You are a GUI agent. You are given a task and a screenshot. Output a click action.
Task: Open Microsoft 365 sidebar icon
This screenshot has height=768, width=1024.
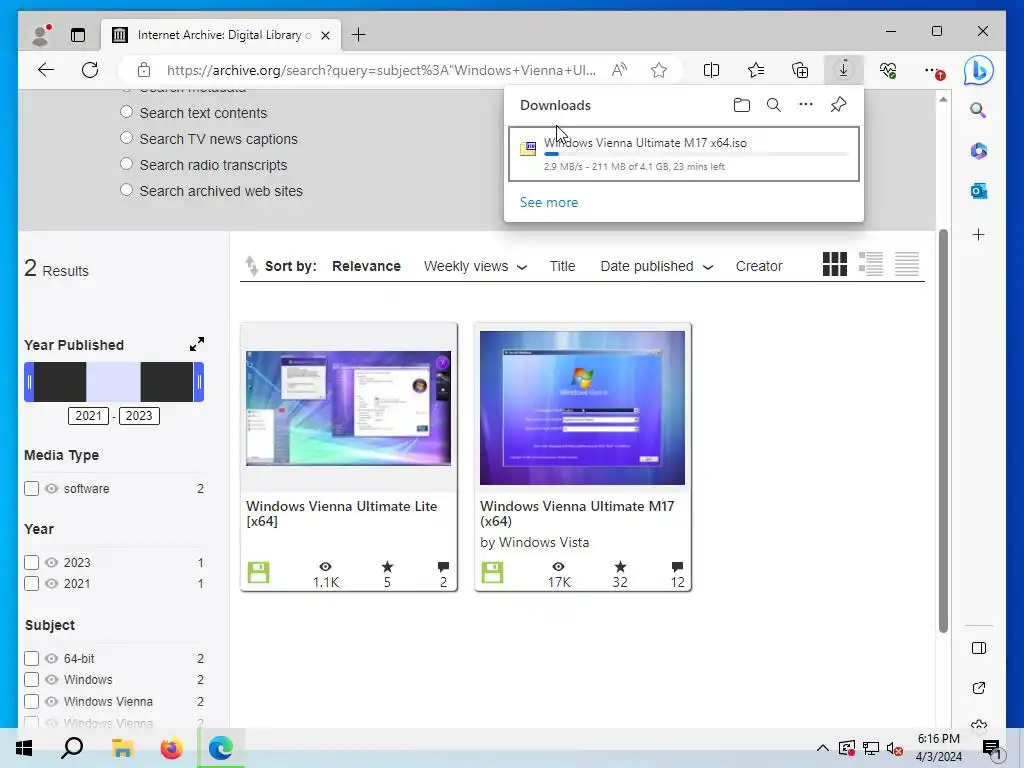(978, 151)
